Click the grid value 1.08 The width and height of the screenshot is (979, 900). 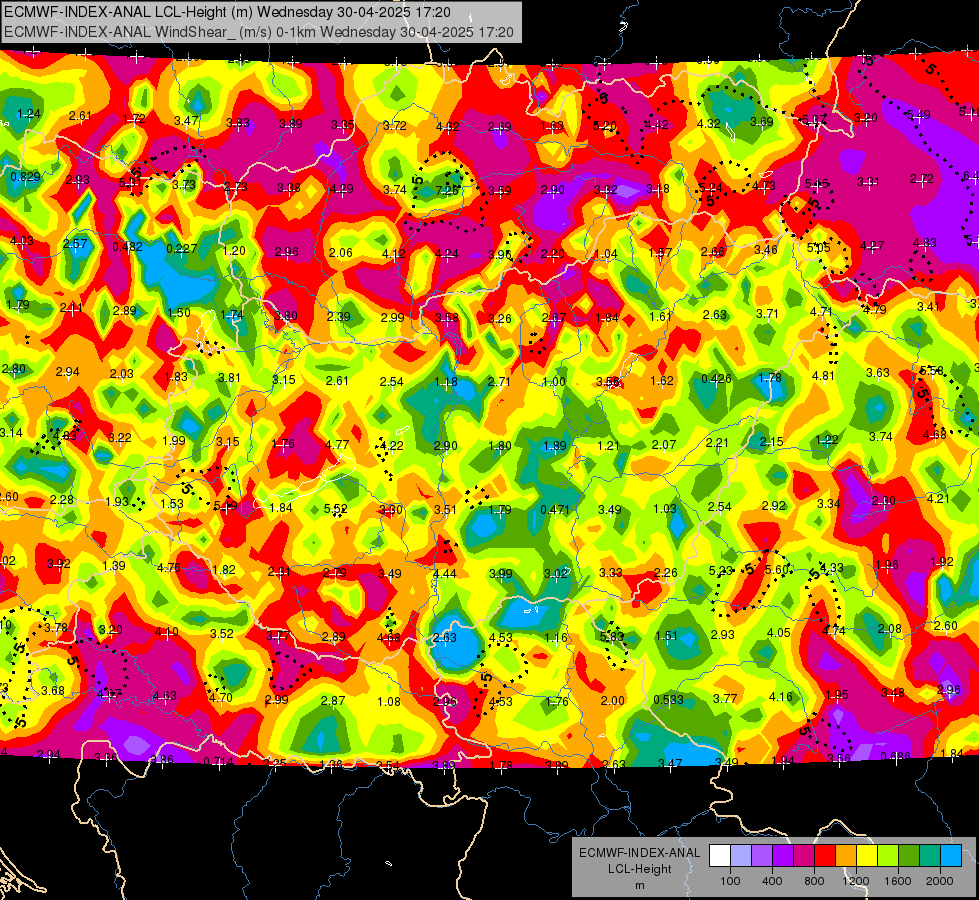(389, 701)
